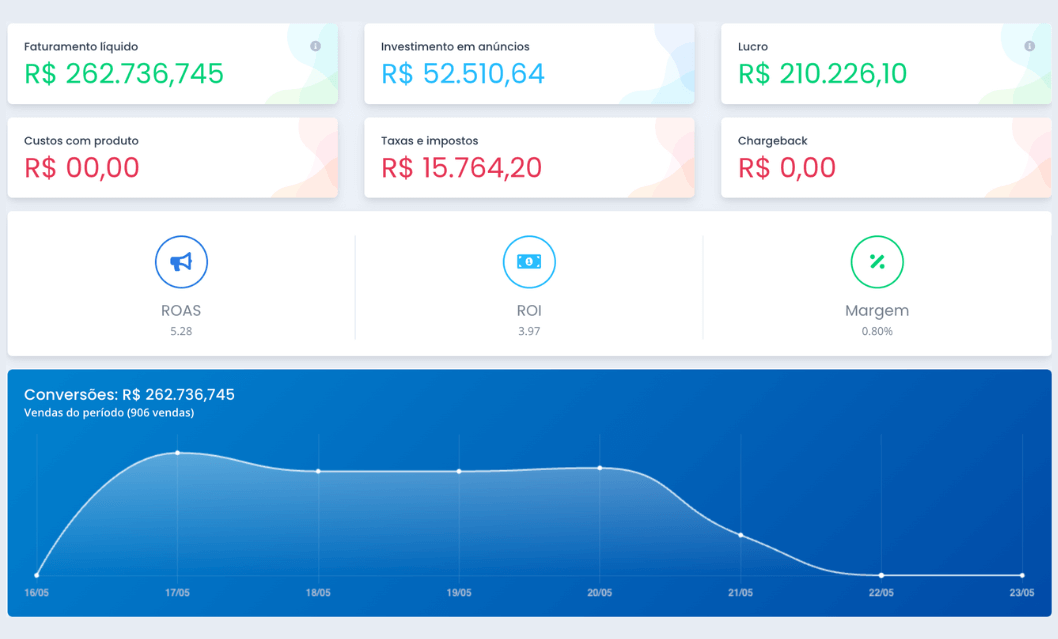Screen dimensions: 1058x639
Task: Click the Lucro value R$ 210.226,10
Action: coord(822,74)
